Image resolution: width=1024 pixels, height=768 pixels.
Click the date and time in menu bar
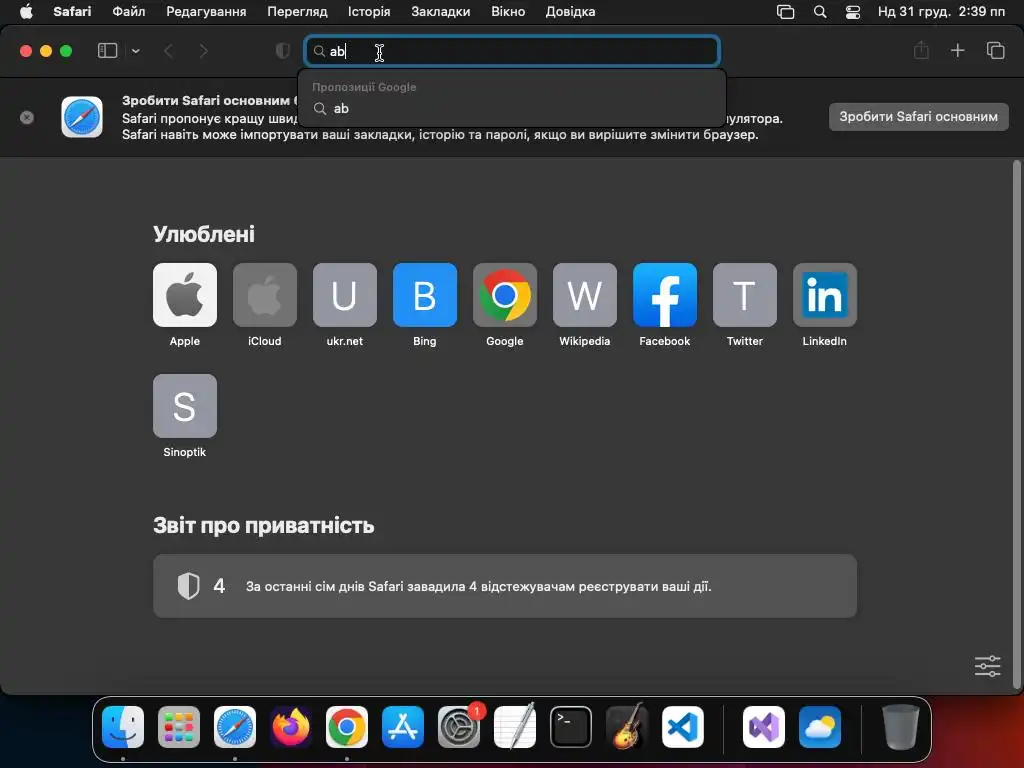(x=941, y=11)
